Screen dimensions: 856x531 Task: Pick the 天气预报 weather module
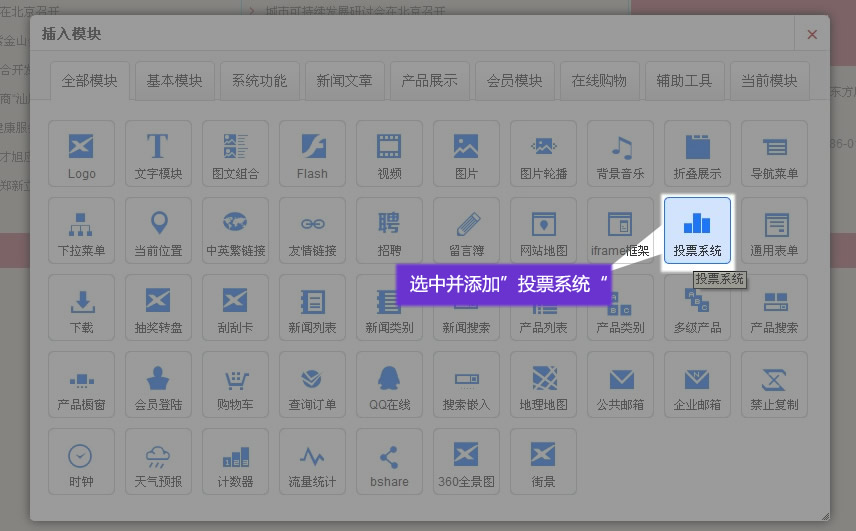point(158,462)
